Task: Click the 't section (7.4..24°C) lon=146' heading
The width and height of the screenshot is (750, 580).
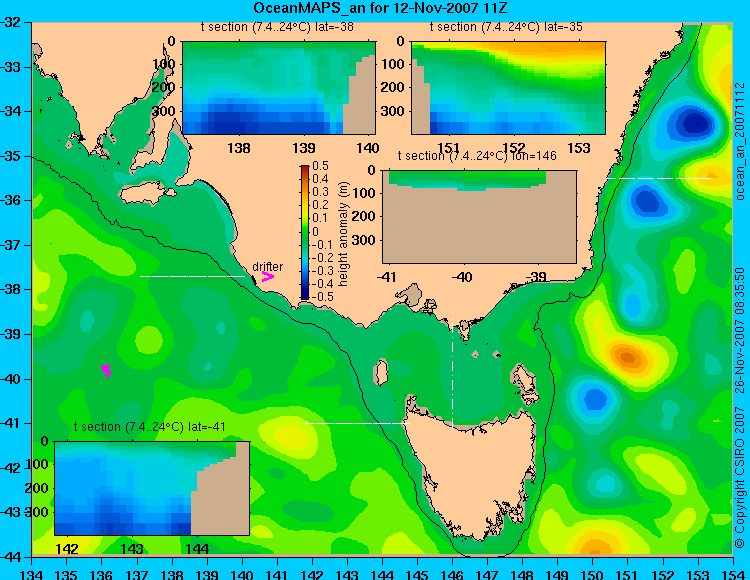Action: [x=477, y=155]
